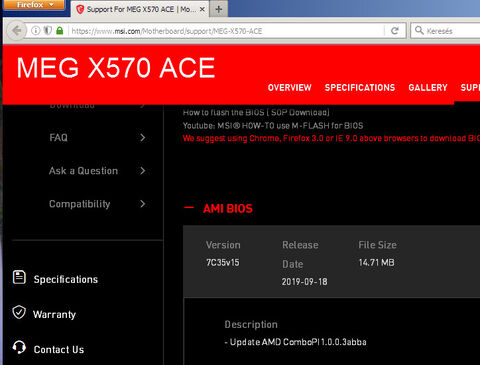Click the file size 14.71 MB value
480x365 pixels.
(376, 263)
